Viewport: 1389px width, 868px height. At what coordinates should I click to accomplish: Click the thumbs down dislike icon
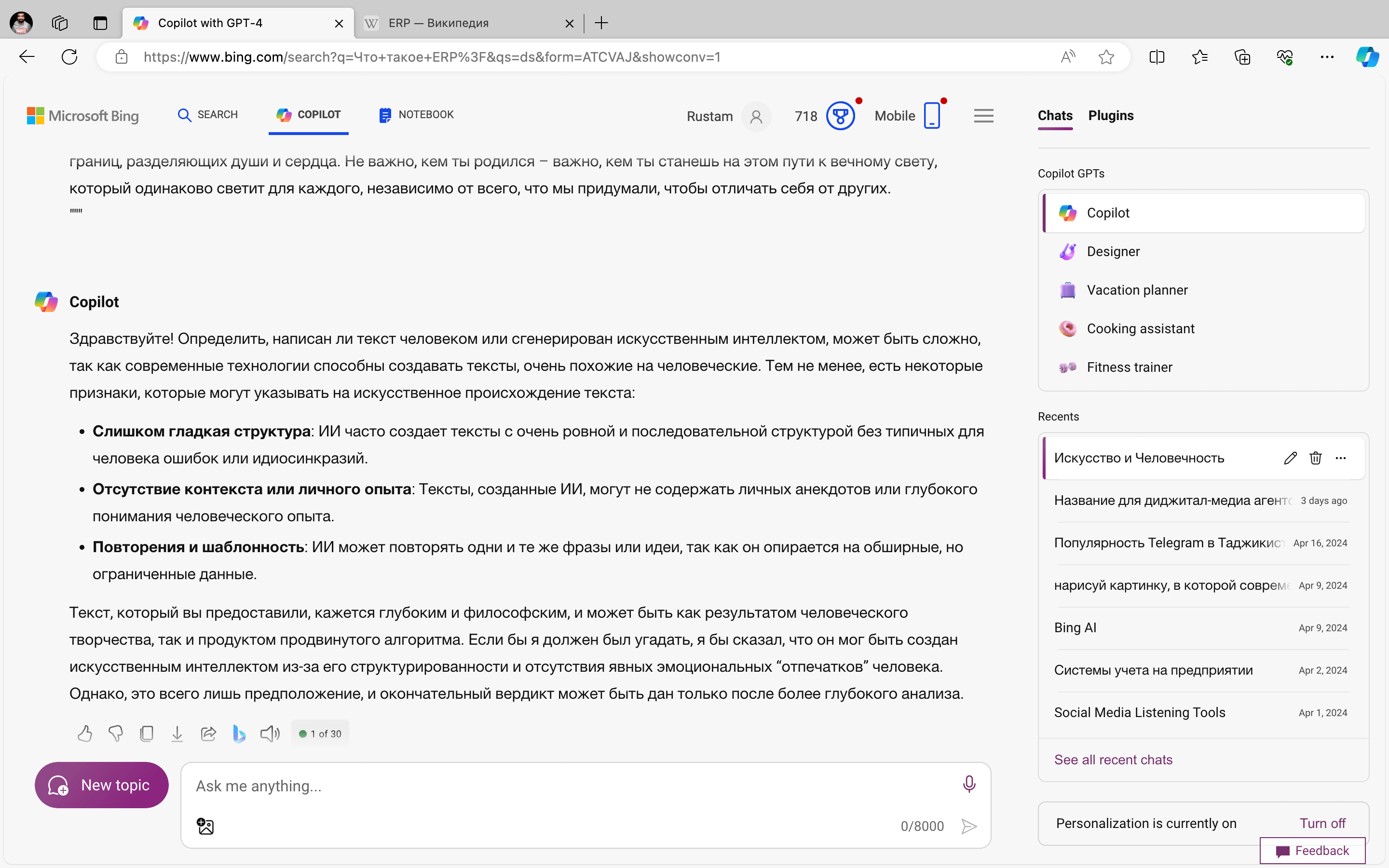click(116, 733)
